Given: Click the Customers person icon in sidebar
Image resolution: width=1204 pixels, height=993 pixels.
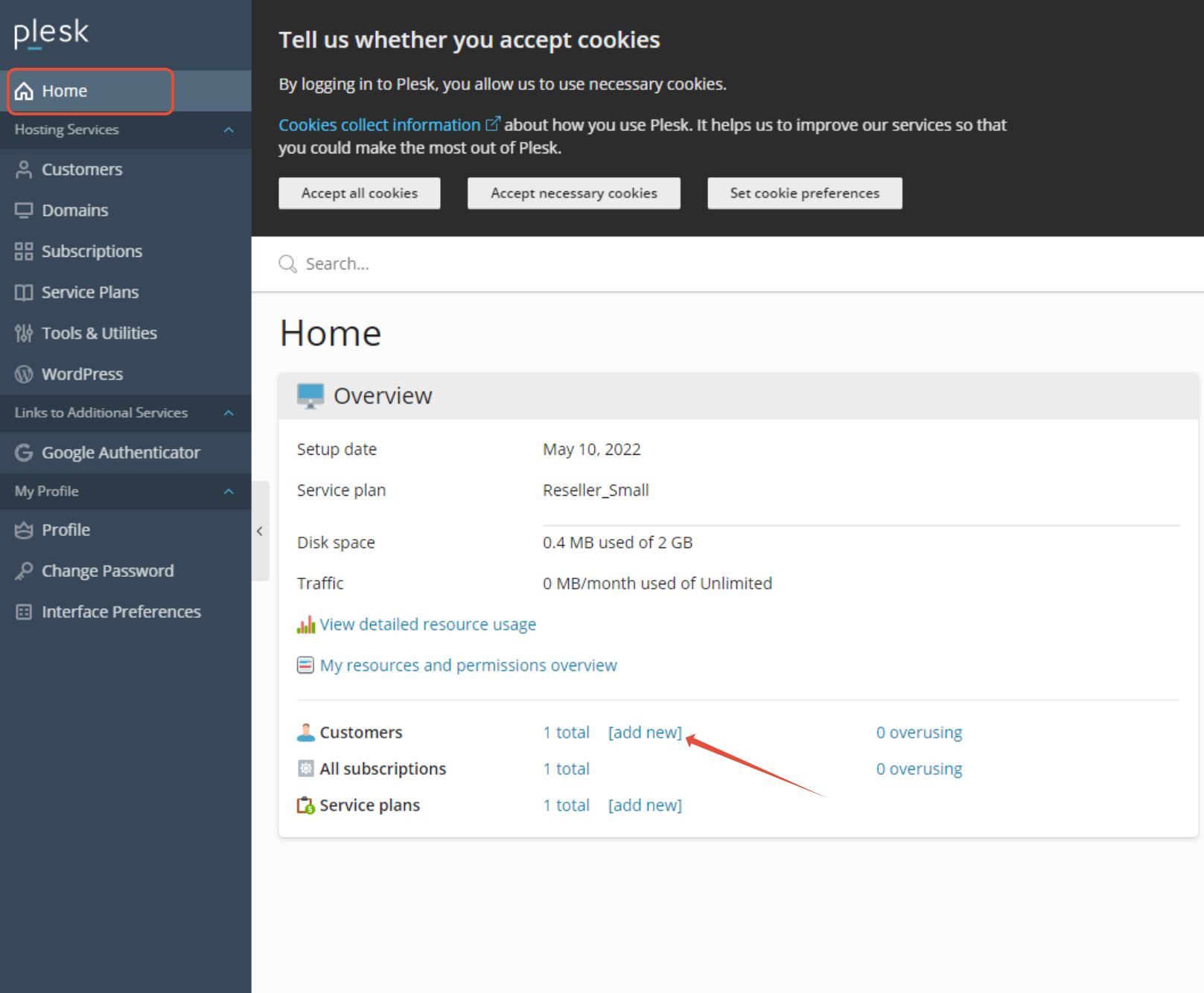Looking at the screenshot, I should coord(24,169).
